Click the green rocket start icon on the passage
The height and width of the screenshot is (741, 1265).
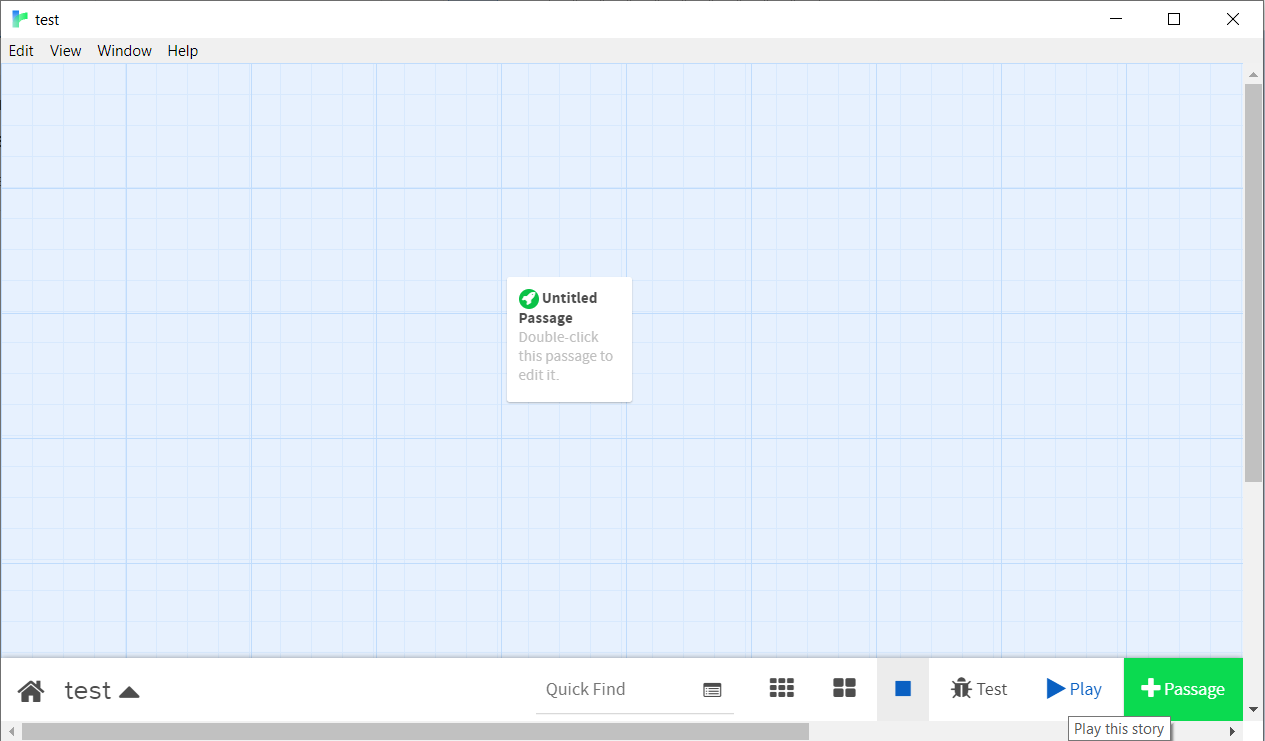[x=529, y=299]
